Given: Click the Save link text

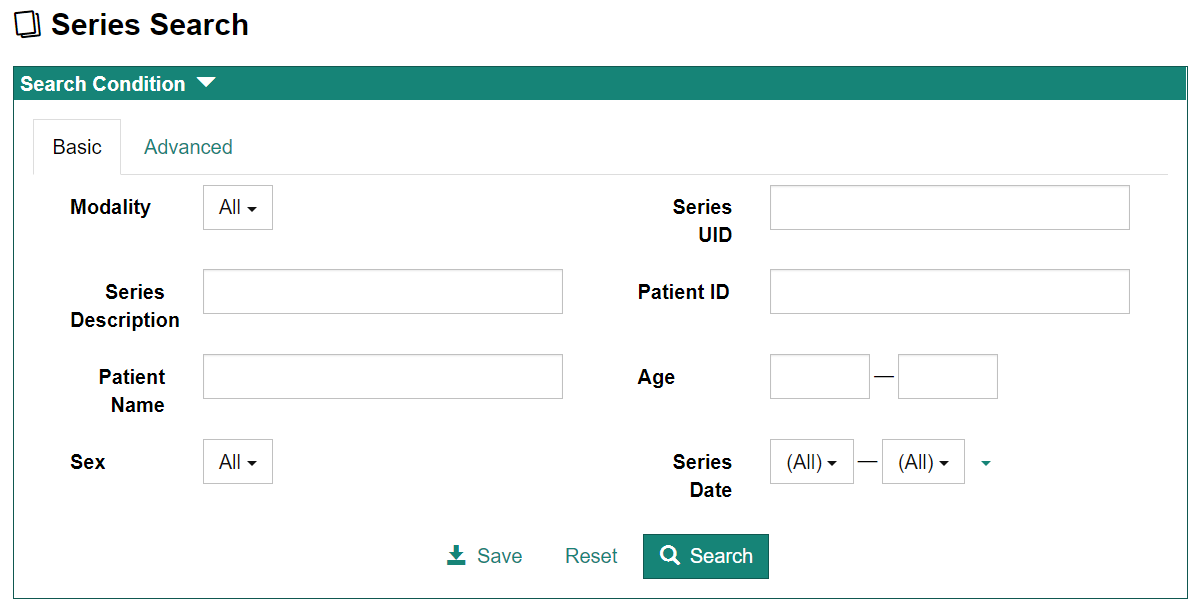Looking at the screenshot, I should pyautogui.click(x=499, y=556).
